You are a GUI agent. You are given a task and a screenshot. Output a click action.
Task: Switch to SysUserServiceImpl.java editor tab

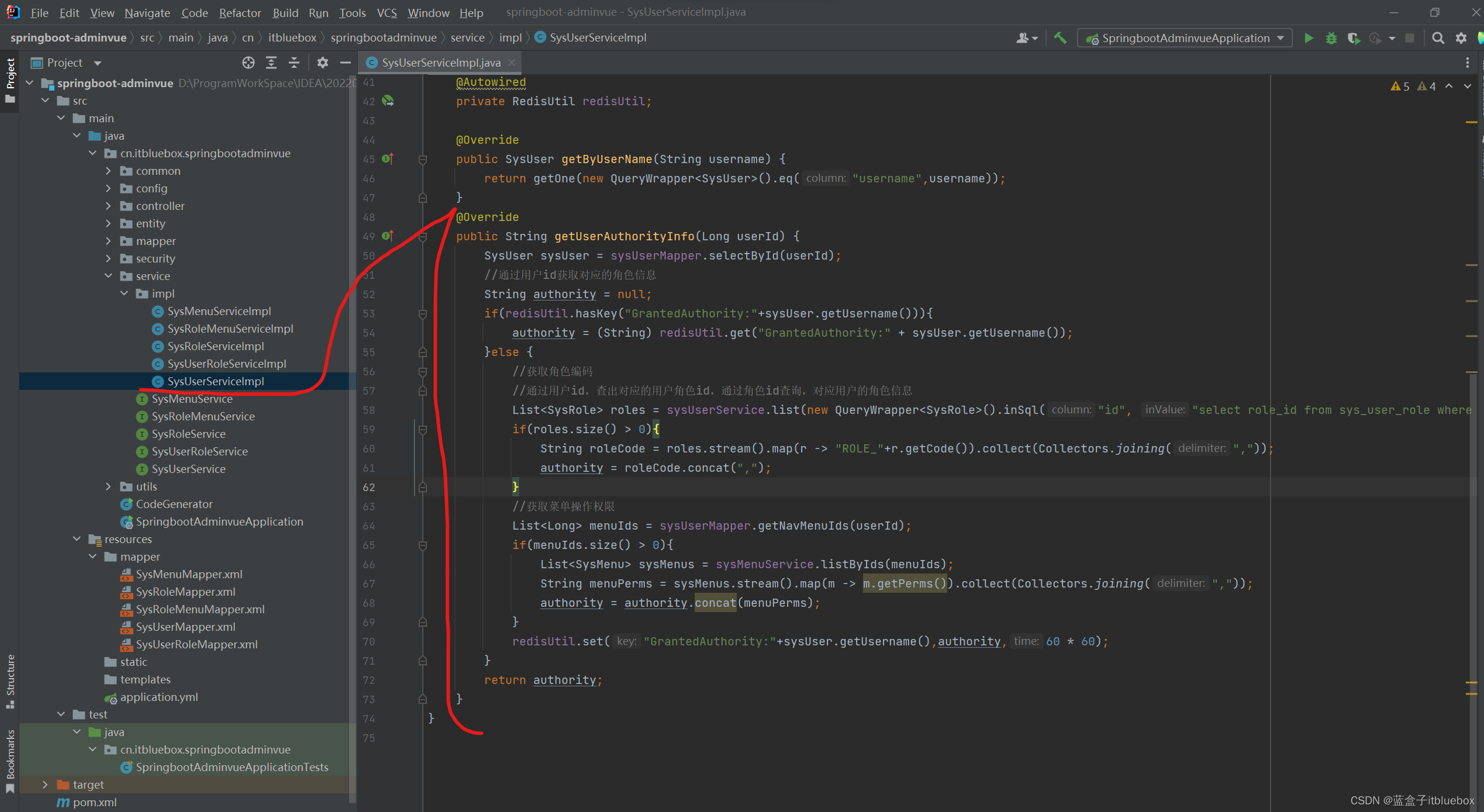(440, 63)
